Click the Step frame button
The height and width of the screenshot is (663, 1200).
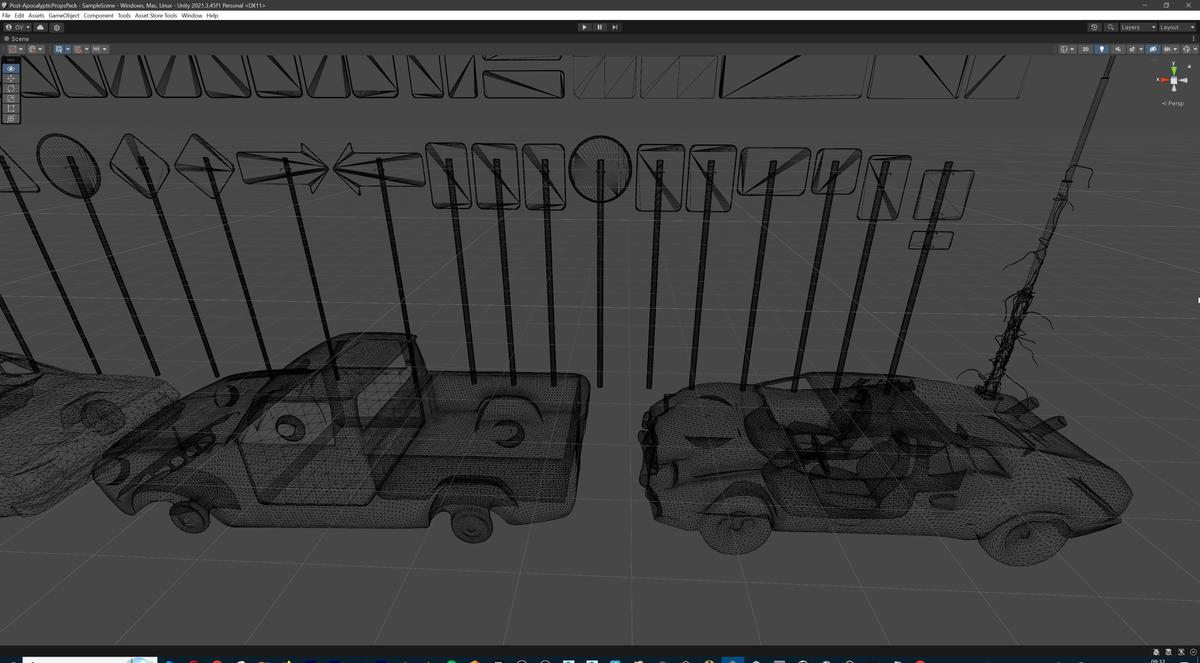(615, 27)
